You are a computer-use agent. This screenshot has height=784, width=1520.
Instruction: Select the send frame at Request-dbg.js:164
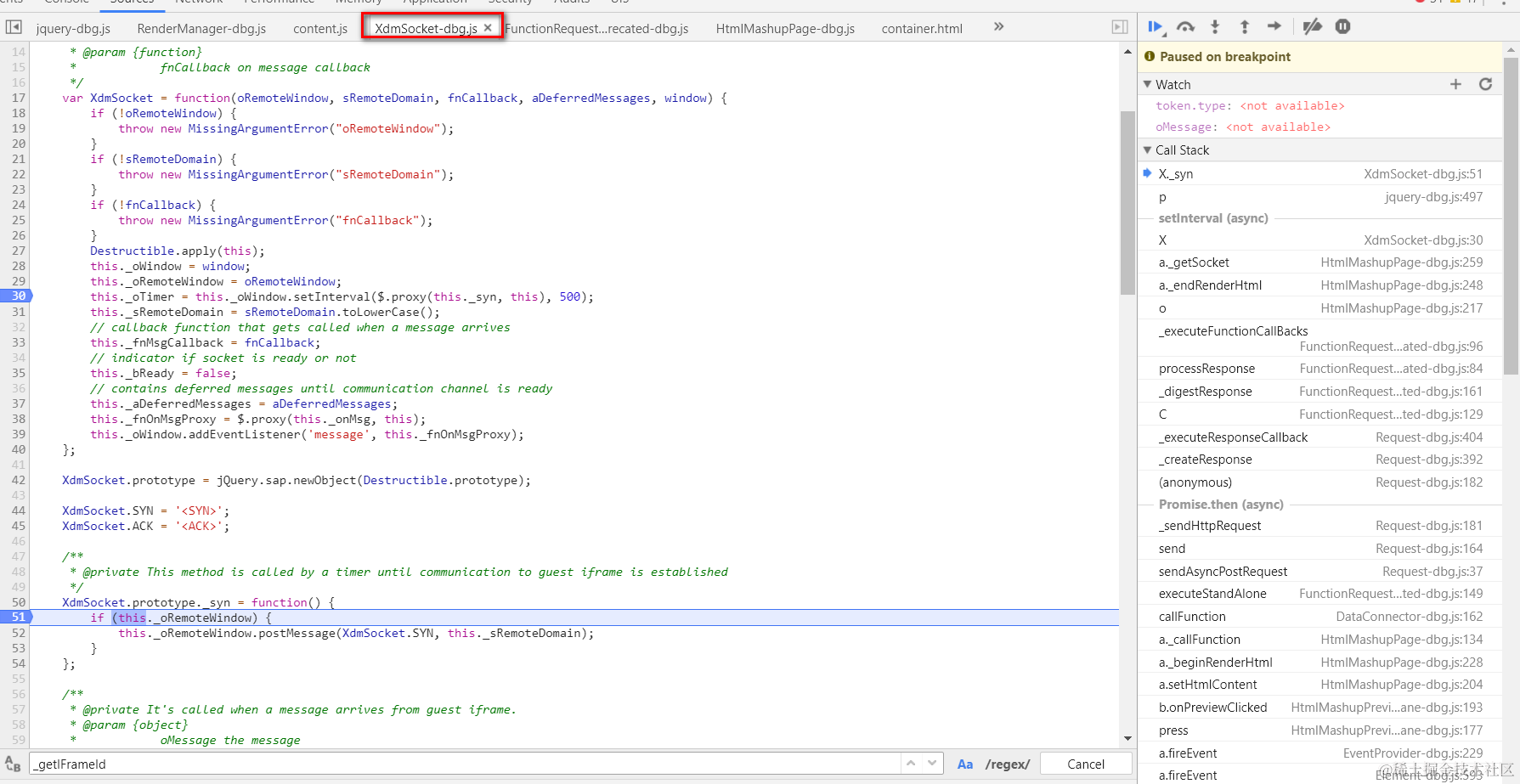1320,549
